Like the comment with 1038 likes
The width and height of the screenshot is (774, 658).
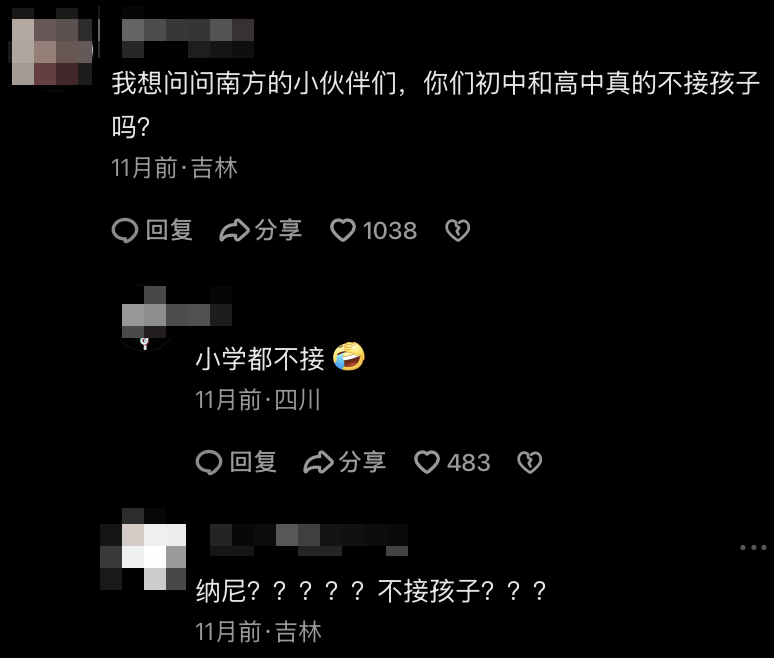point(343,230)
